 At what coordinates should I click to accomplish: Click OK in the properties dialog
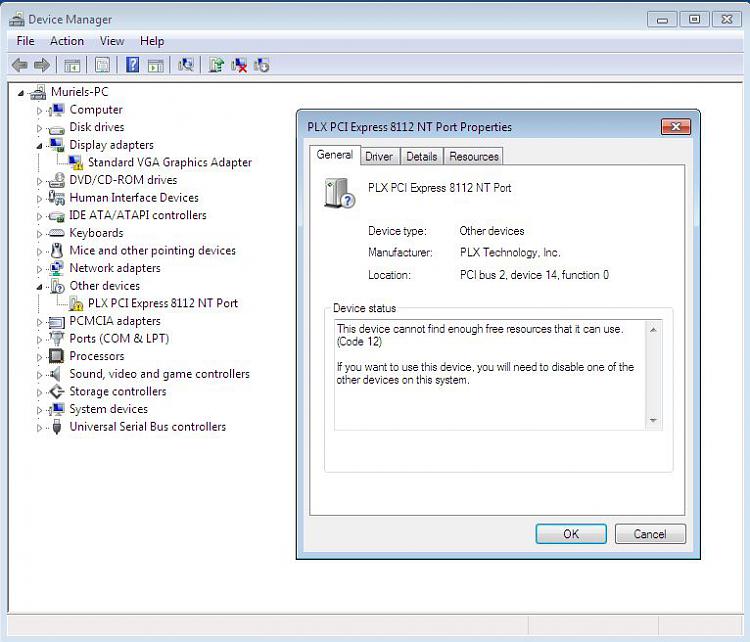[x=571, y=533]
